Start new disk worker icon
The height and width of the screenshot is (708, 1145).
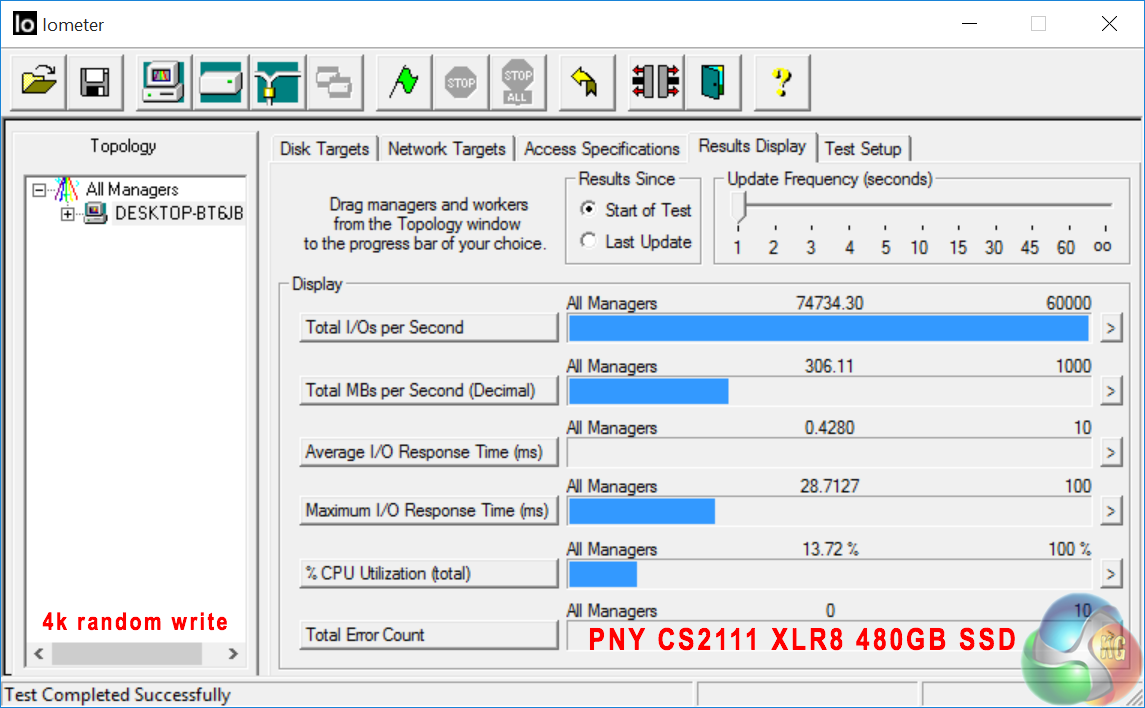221,82
